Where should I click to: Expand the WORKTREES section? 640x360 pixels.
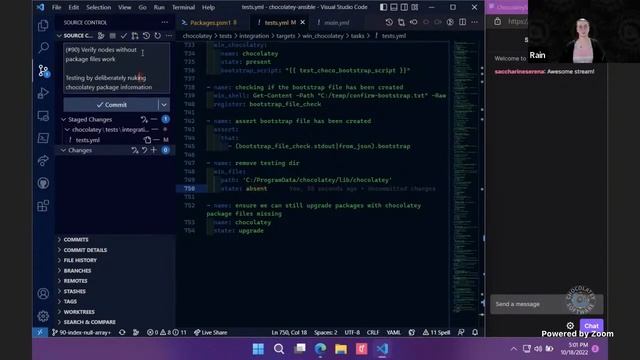pos(79,312)
